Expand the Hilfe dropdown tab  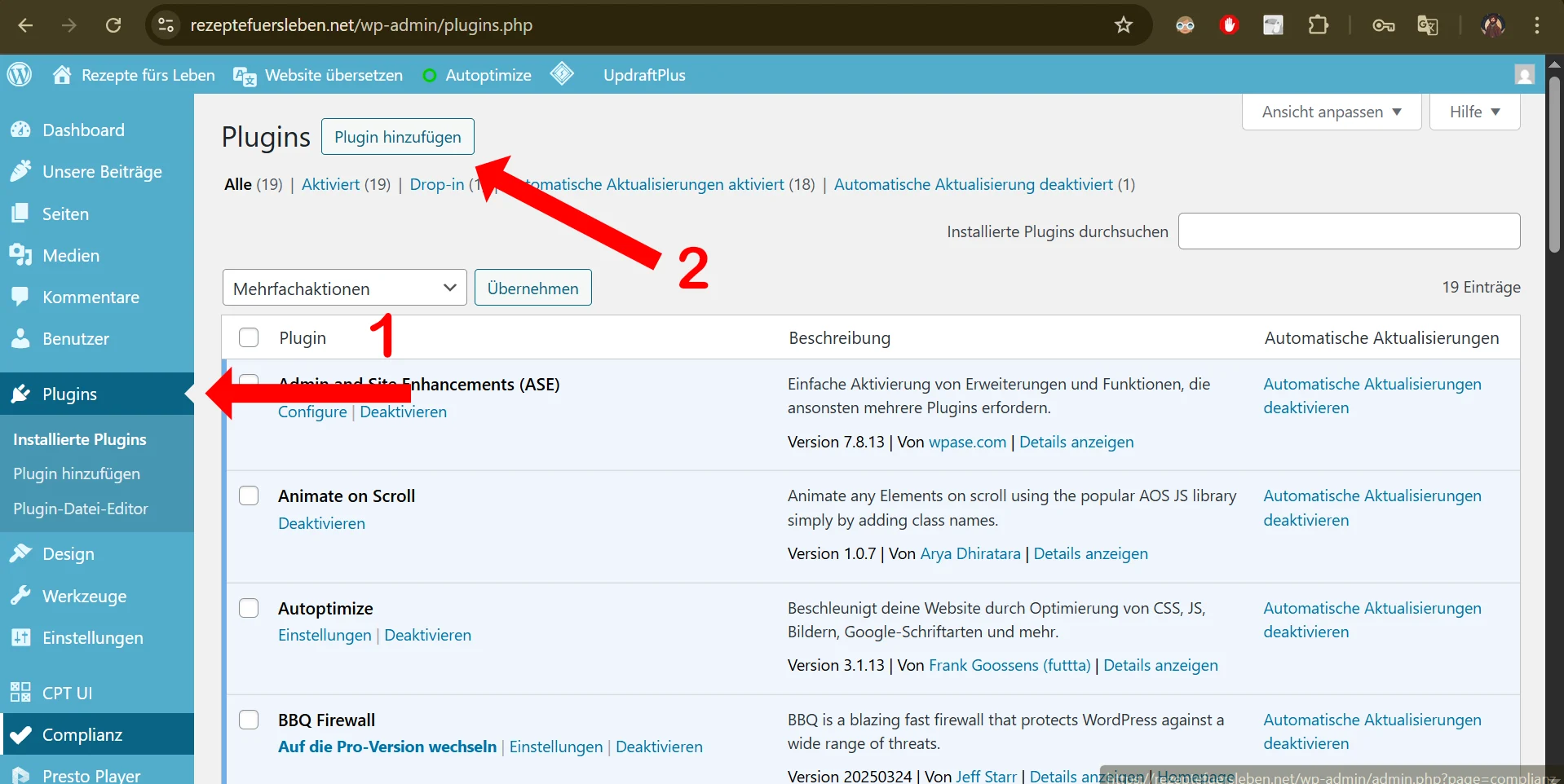1474,112
